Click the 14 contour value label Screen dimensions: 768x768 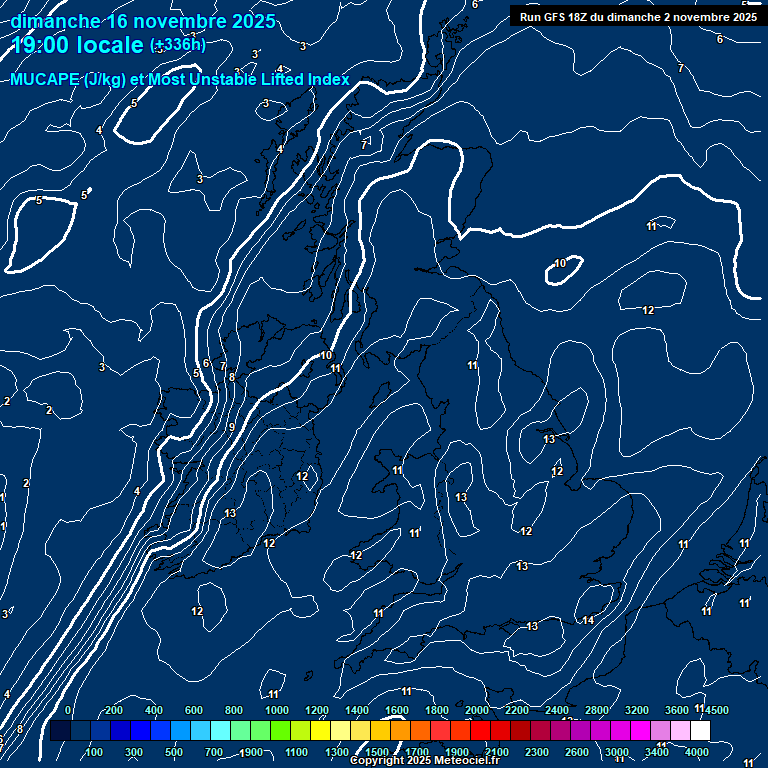(588, 621)
